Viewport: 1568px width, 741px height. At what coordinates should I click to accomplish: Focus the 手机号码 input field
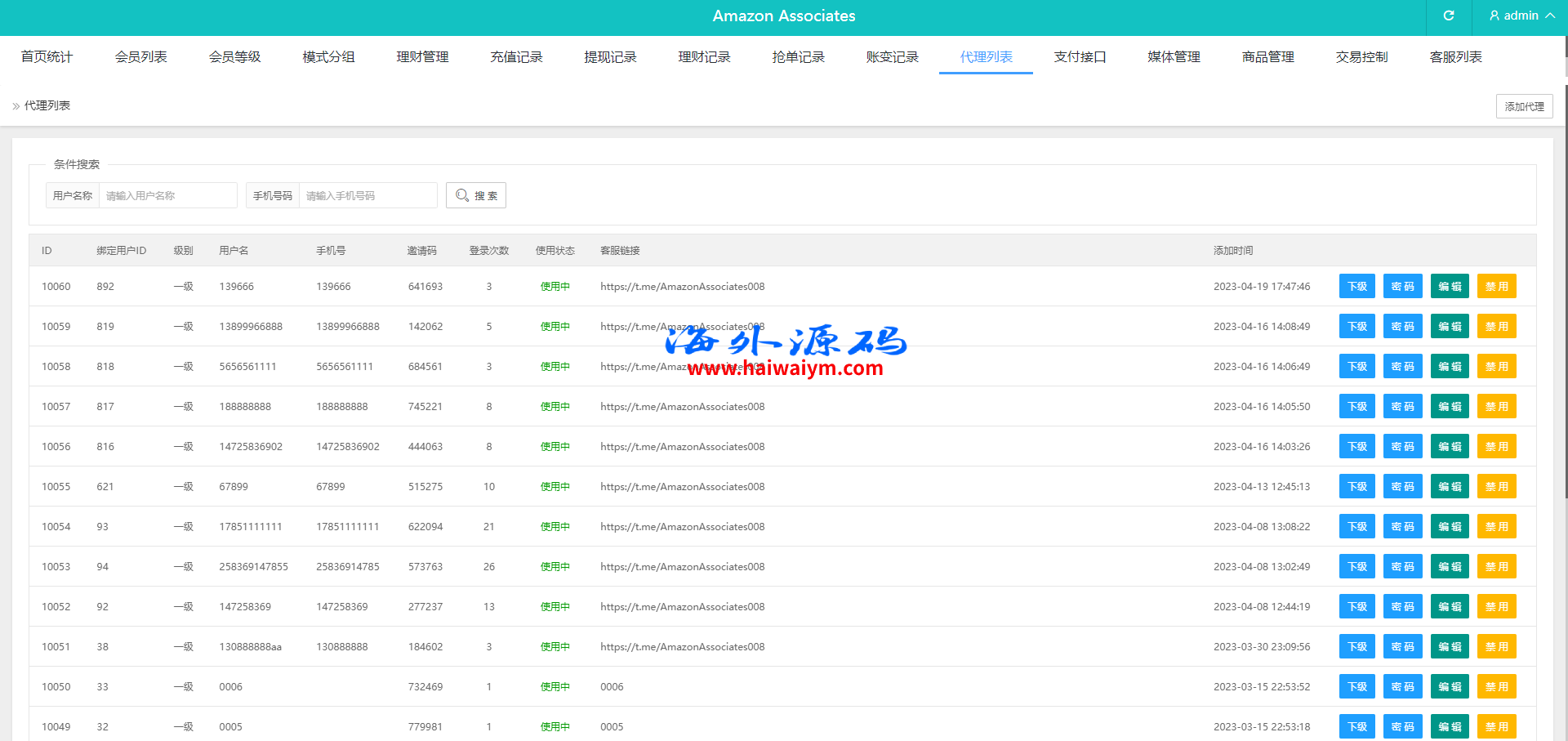[367, 195]
